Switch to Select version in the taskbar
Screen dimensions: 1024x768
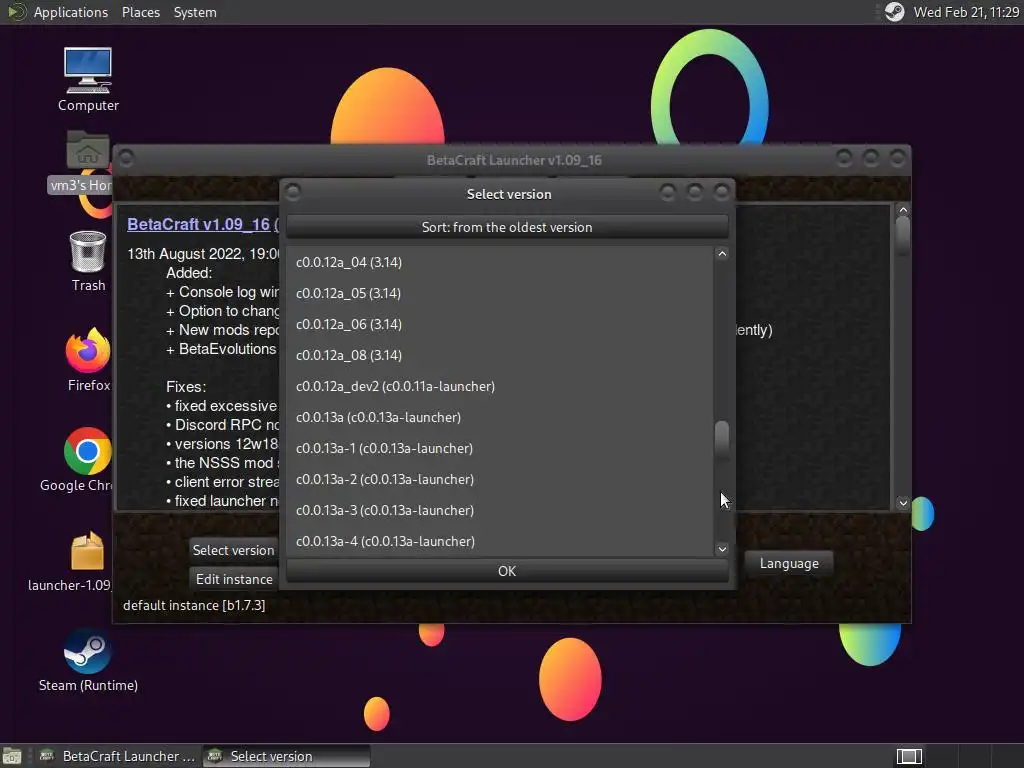pos(286,756)
